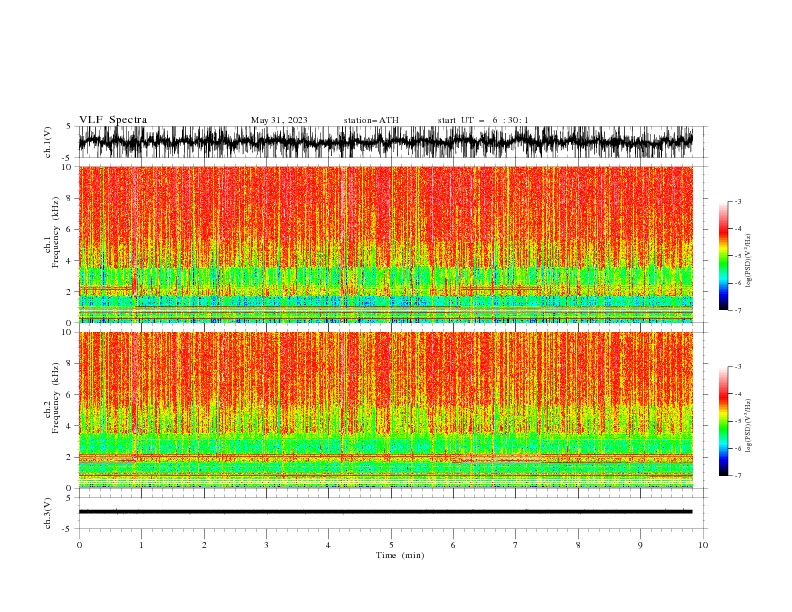792x612 pixels.
Task: Click the ch.3 flat voltage trace
Action: [385, 512]
